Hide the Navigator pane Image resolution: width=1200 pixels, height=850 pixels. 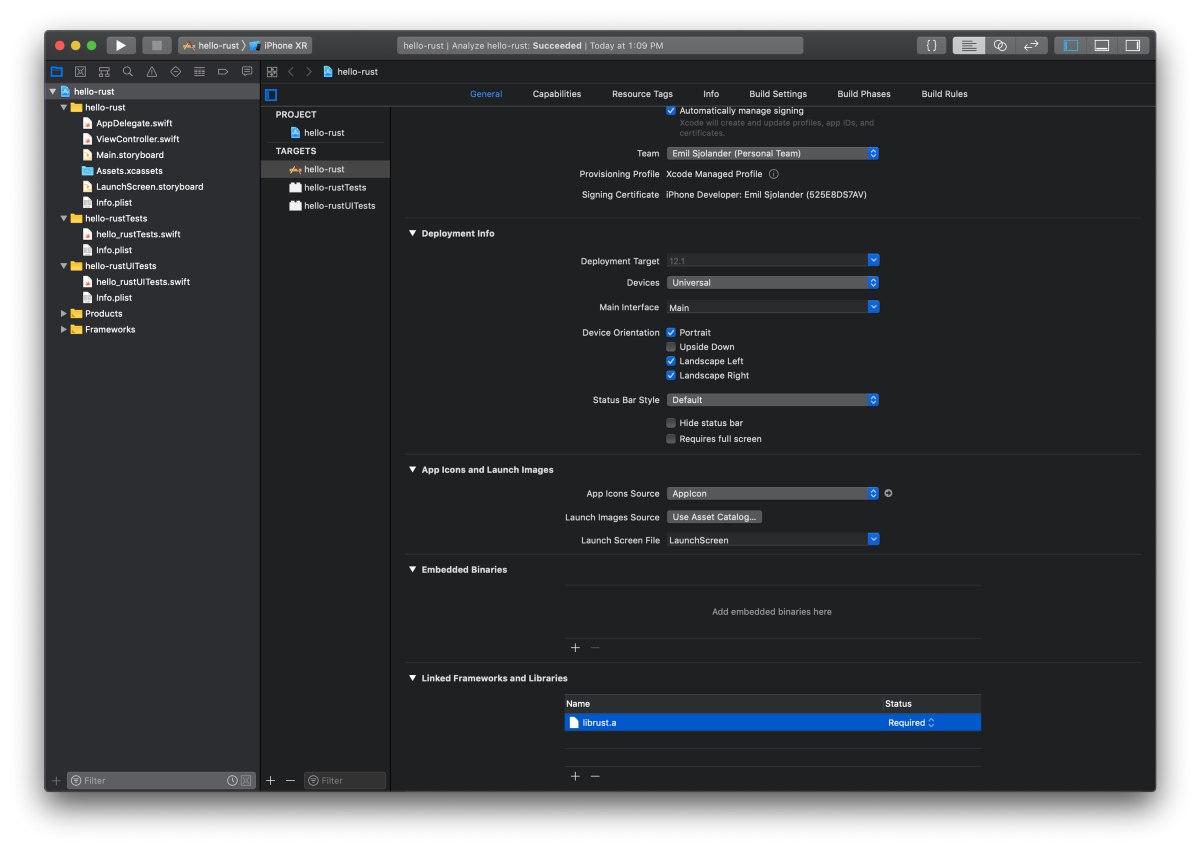(x=1071, y=45)
